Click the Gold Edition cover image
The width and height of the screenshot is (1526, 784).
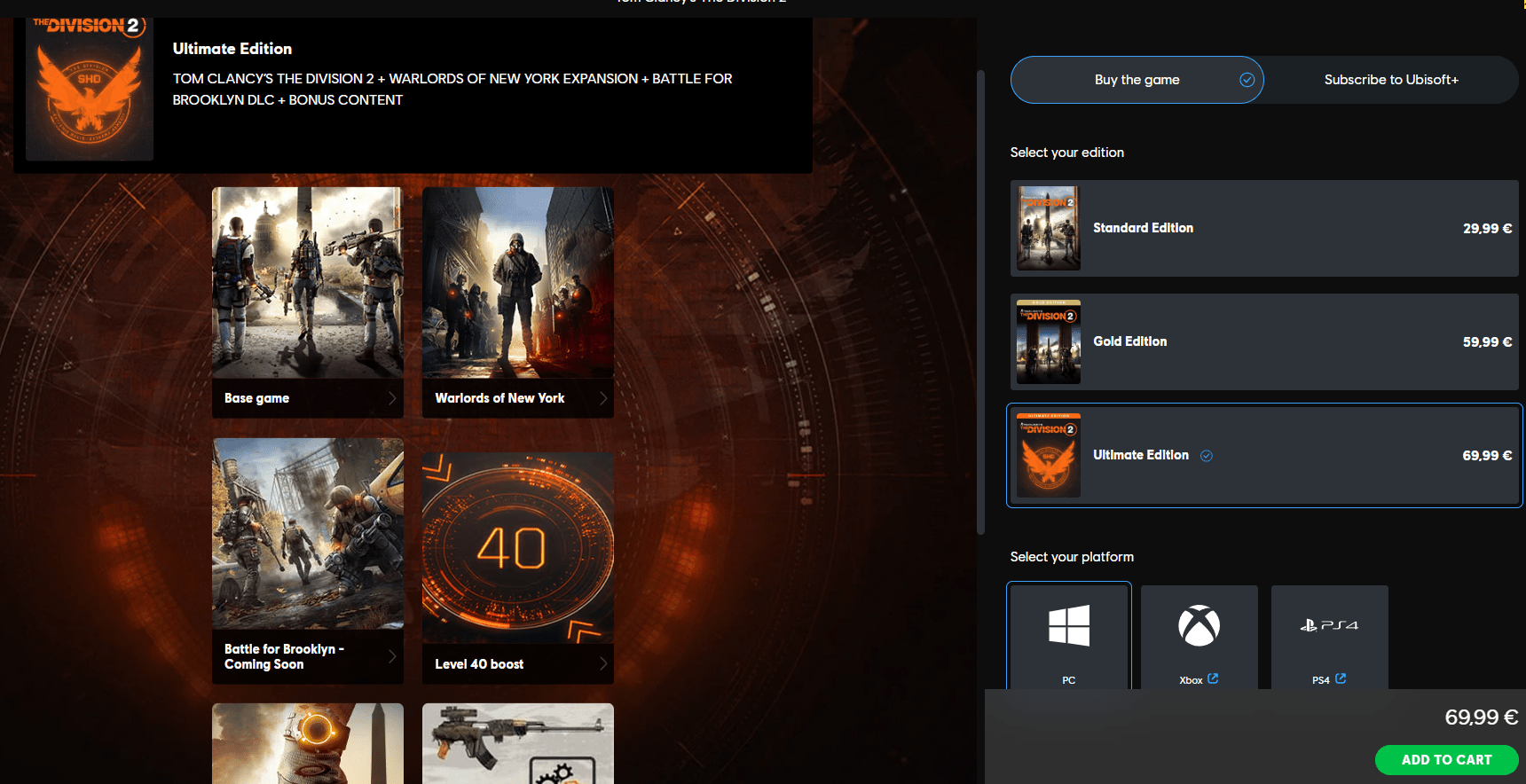pyautogui.click(x=1049, y=341)
